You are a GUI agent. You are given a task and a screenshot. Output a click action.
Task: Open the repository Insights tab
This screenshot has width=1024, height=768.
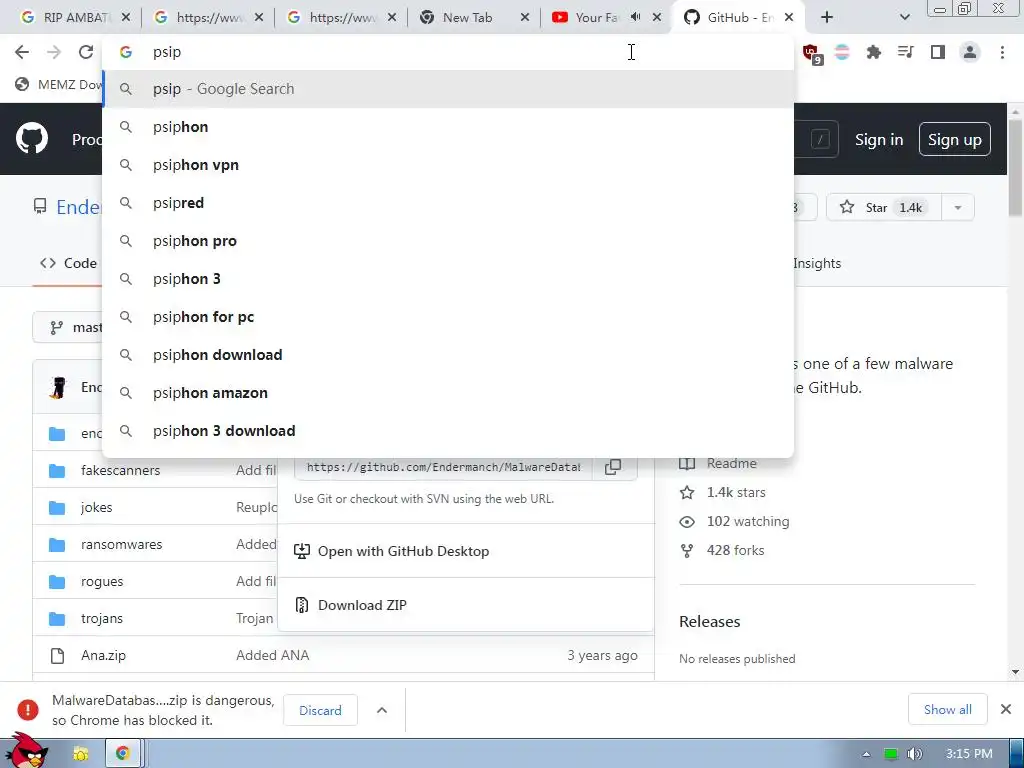816,263
